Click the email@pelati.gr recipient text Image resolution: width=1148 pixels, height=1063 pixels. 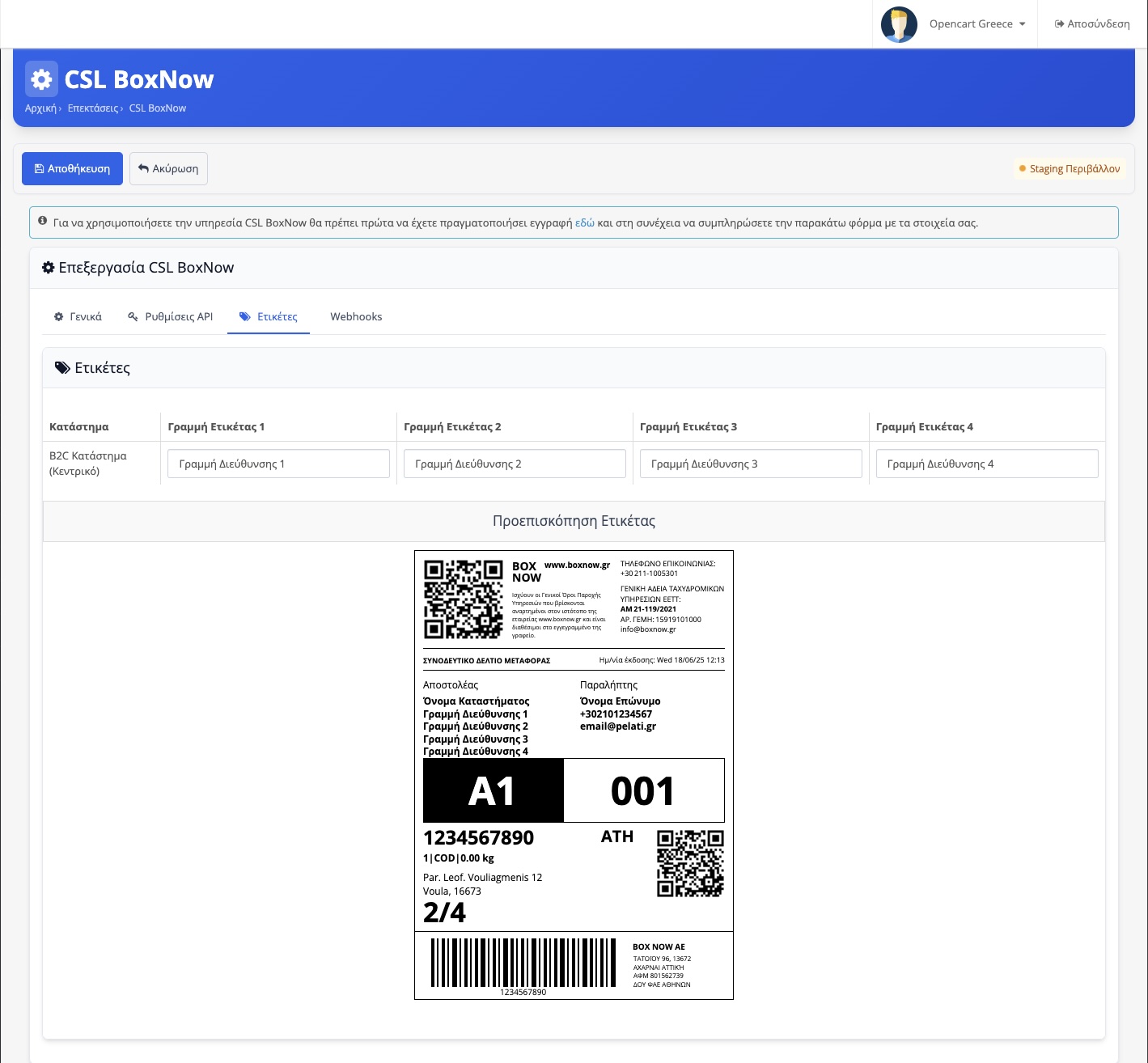[618, 726]
